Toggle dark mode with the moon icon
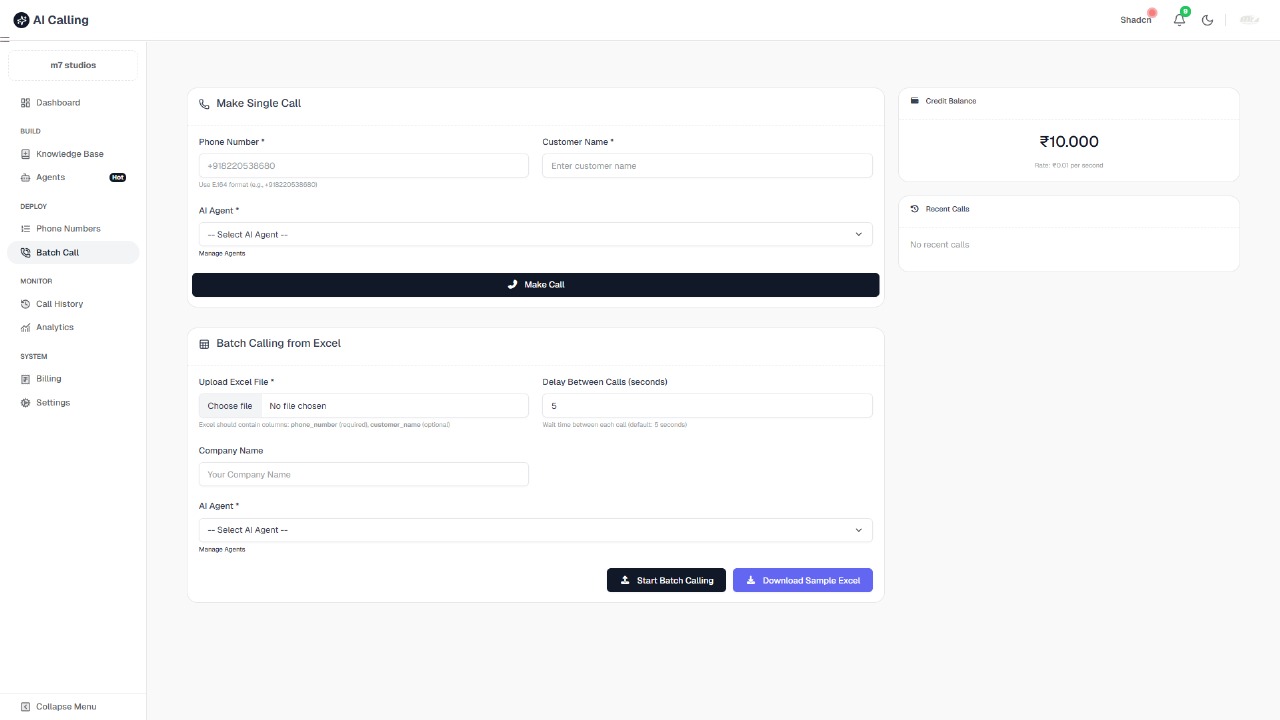 click(x=1207, y=19)
